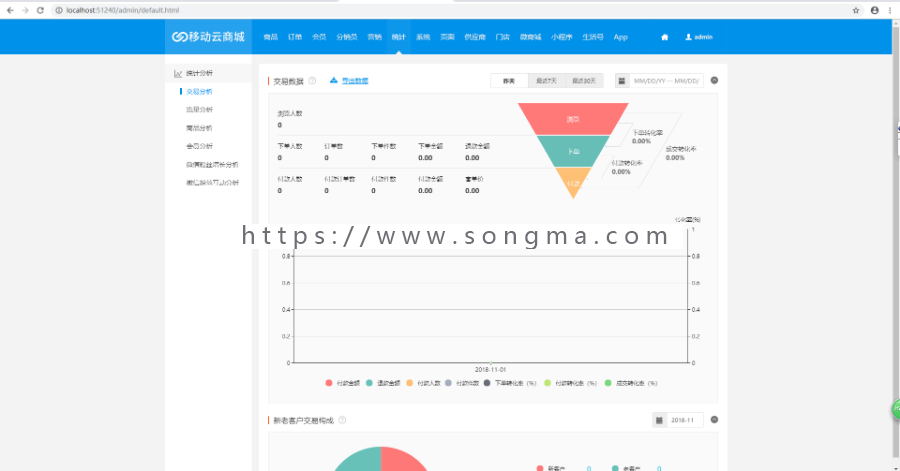This screenshot has width=900, height=471.
Task: Open the admin user menu
Action: (699, 37)
